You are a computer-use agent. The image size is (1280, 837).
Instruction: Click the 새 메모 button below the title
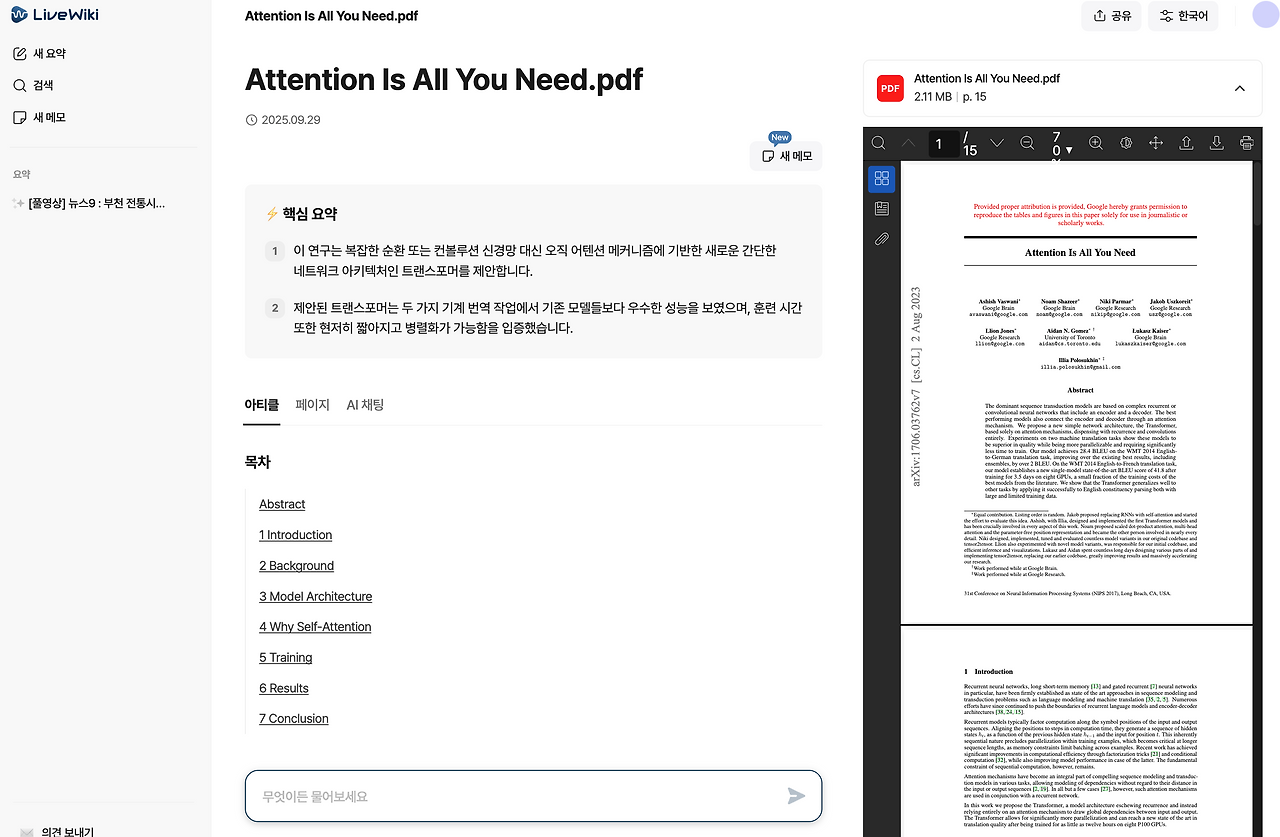click(786, 156)
